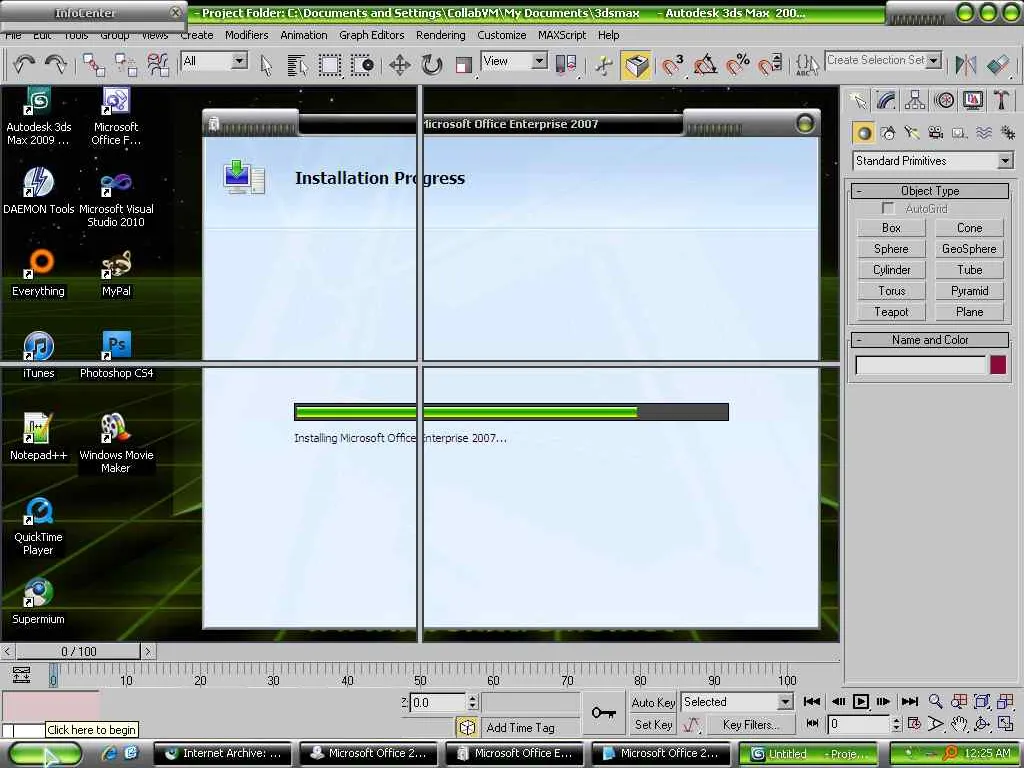Select the Helpers category icon
Image resolution: width=1024 pixels, height=768 pixels.
pyautogui.click(x=959, y=133)
